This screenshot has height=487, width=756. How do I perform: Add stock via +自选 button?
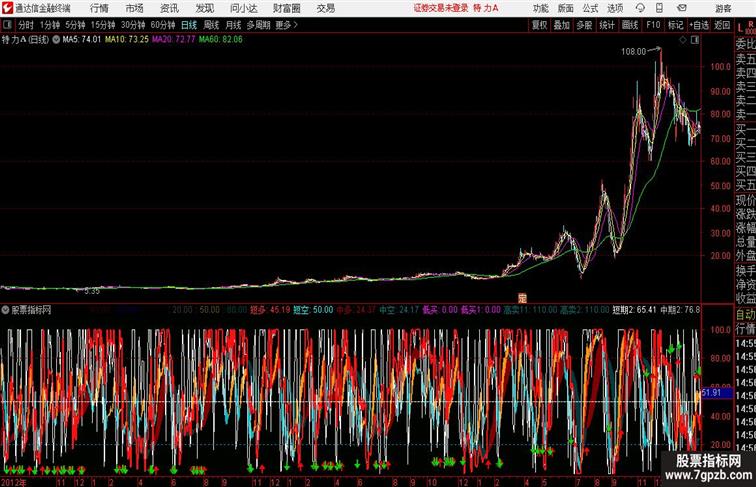coord(699,25)
